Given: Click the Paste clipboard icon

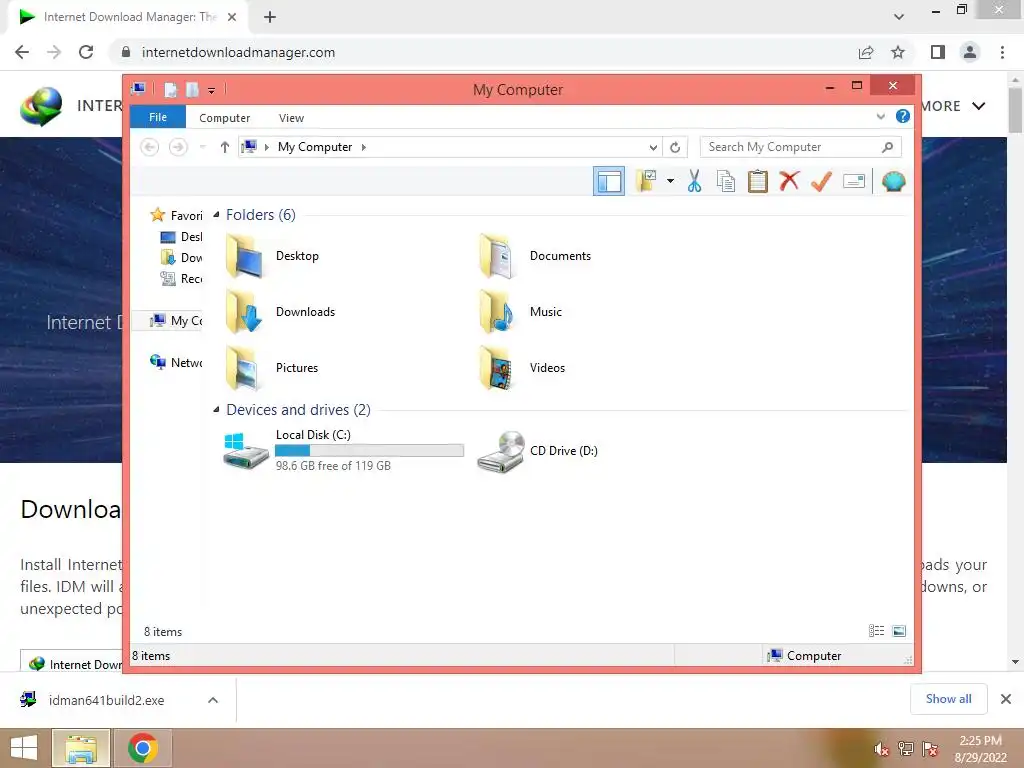Looking at the screenshot, I should click(x=758, y=181).
